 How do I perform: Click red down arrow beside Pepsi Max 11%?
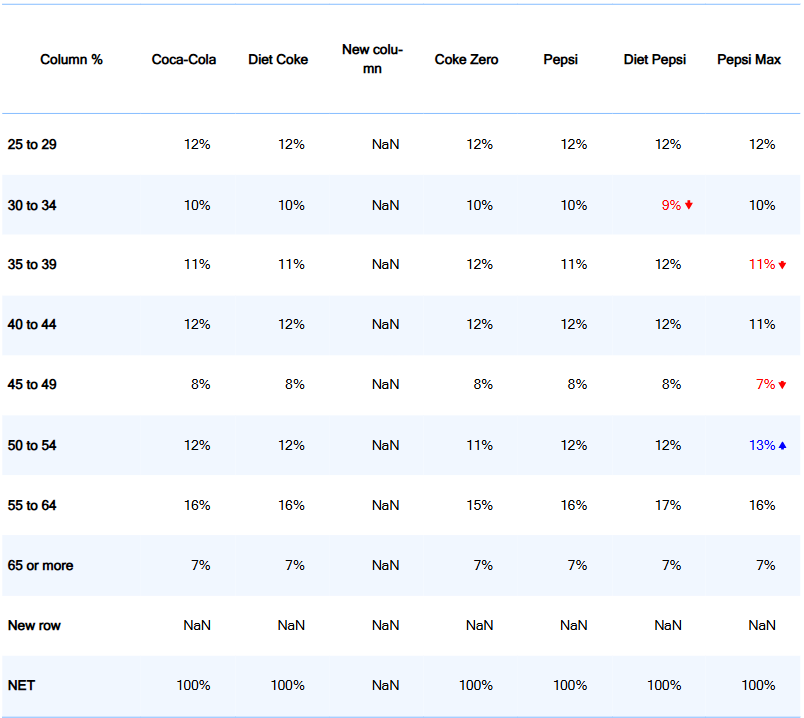pos(782,265)
